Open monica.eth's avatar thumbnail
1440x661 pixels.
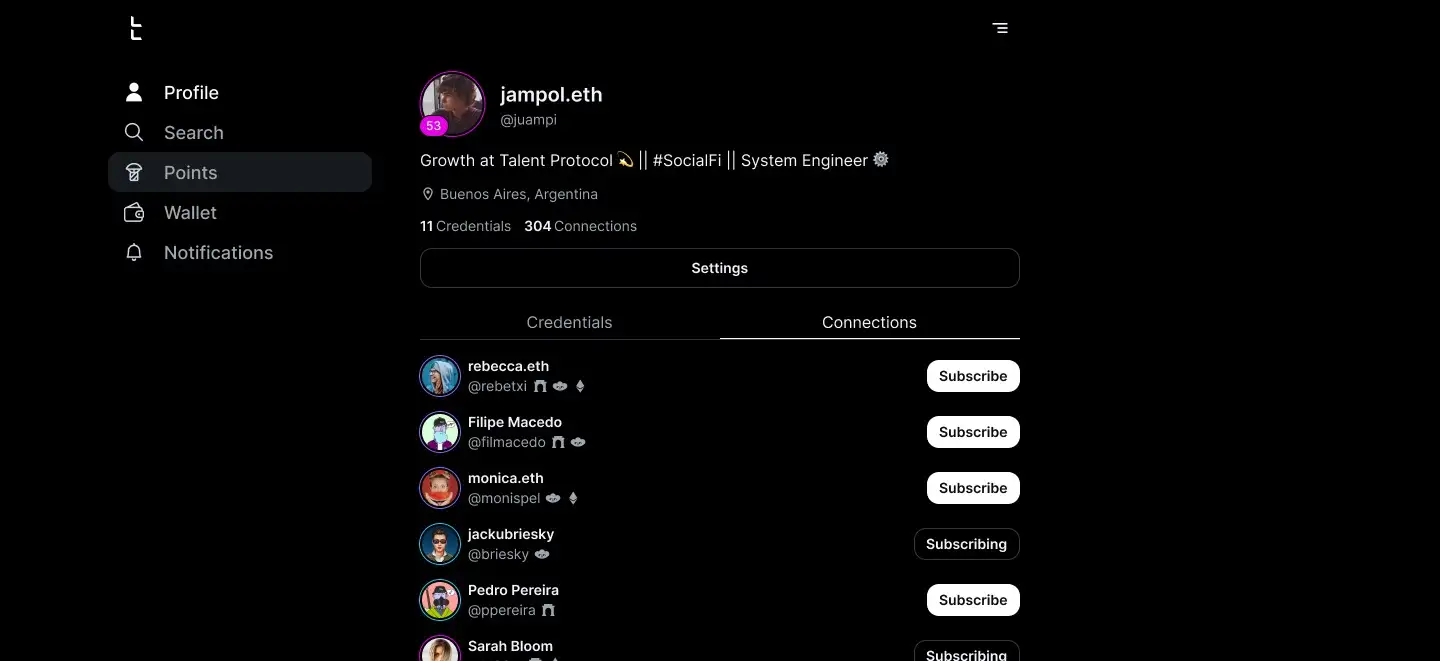[x=440, y=488]
